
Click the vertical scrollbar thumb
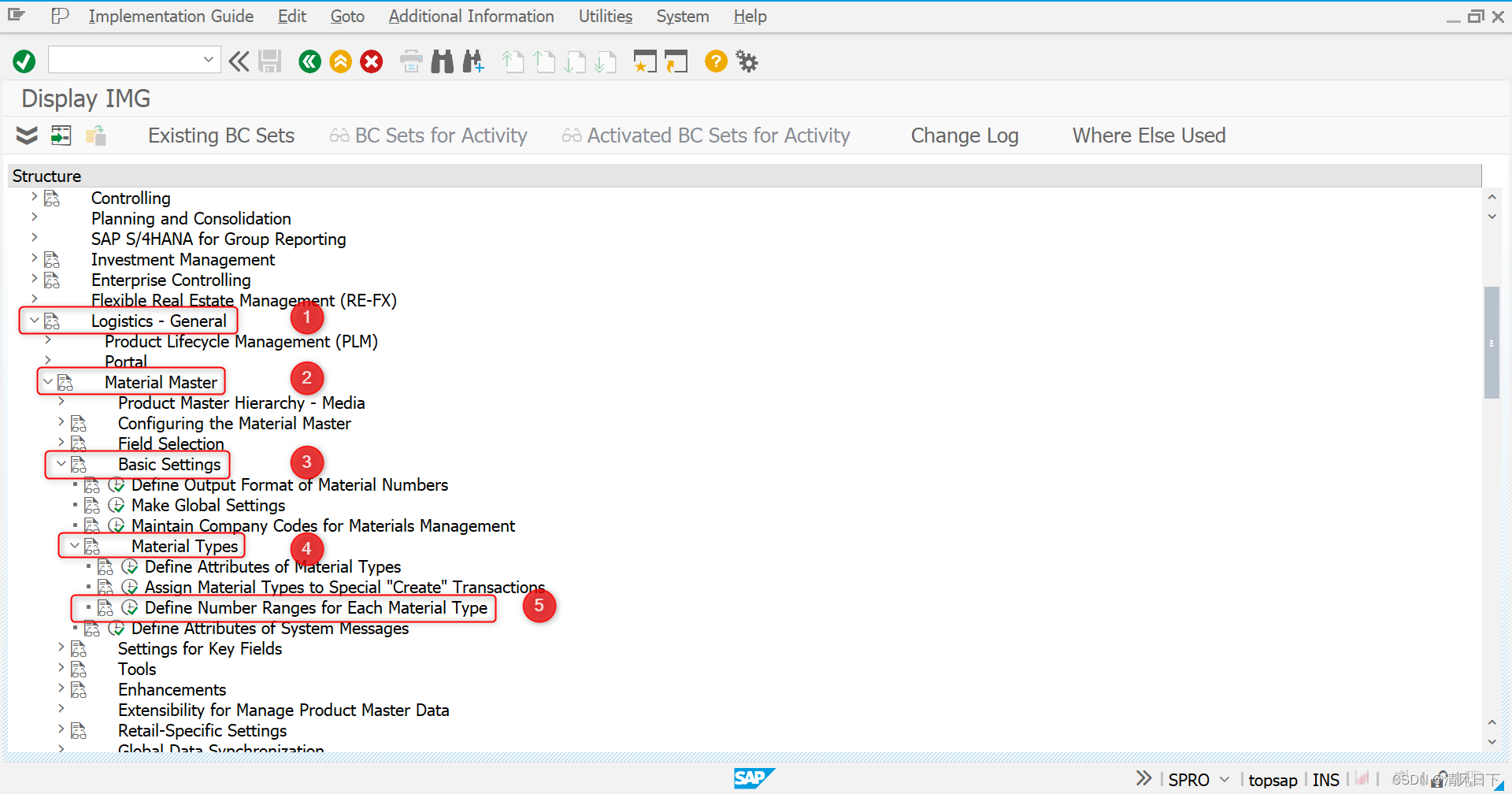pyautogui.click(x=1492, y=343)
